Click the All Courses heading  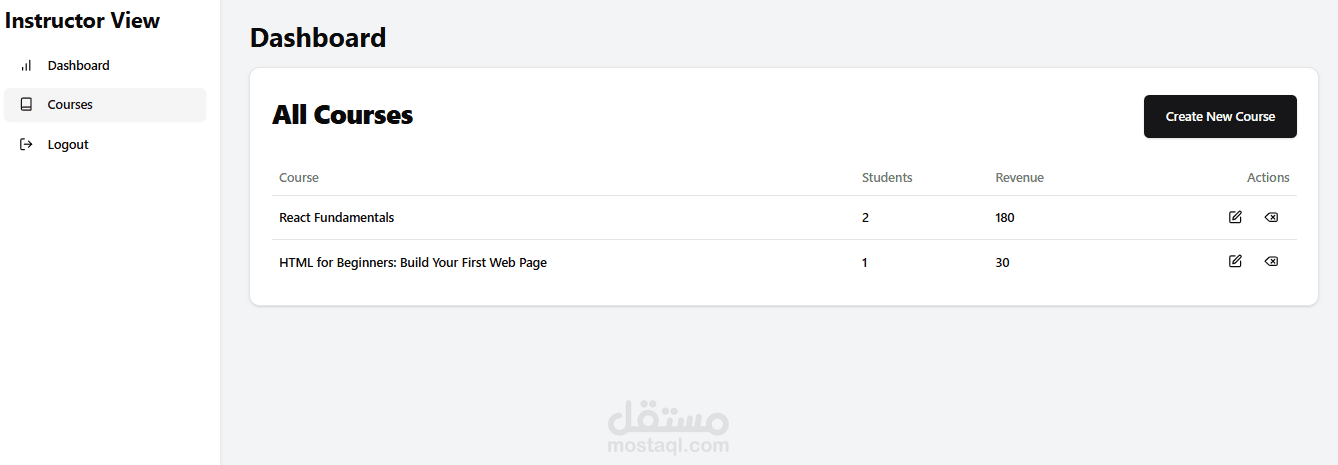tap(343, 115)
